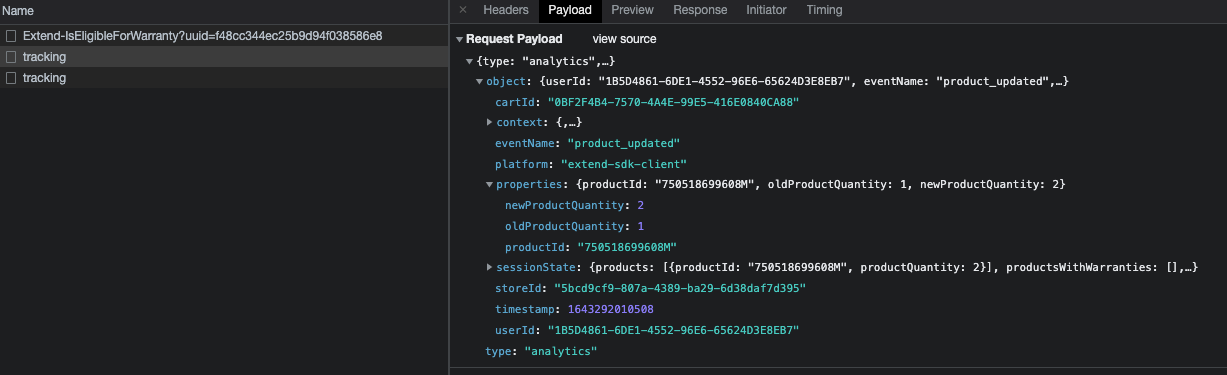Select the Payload tab

pyautogui.click(x=570, y=10)
